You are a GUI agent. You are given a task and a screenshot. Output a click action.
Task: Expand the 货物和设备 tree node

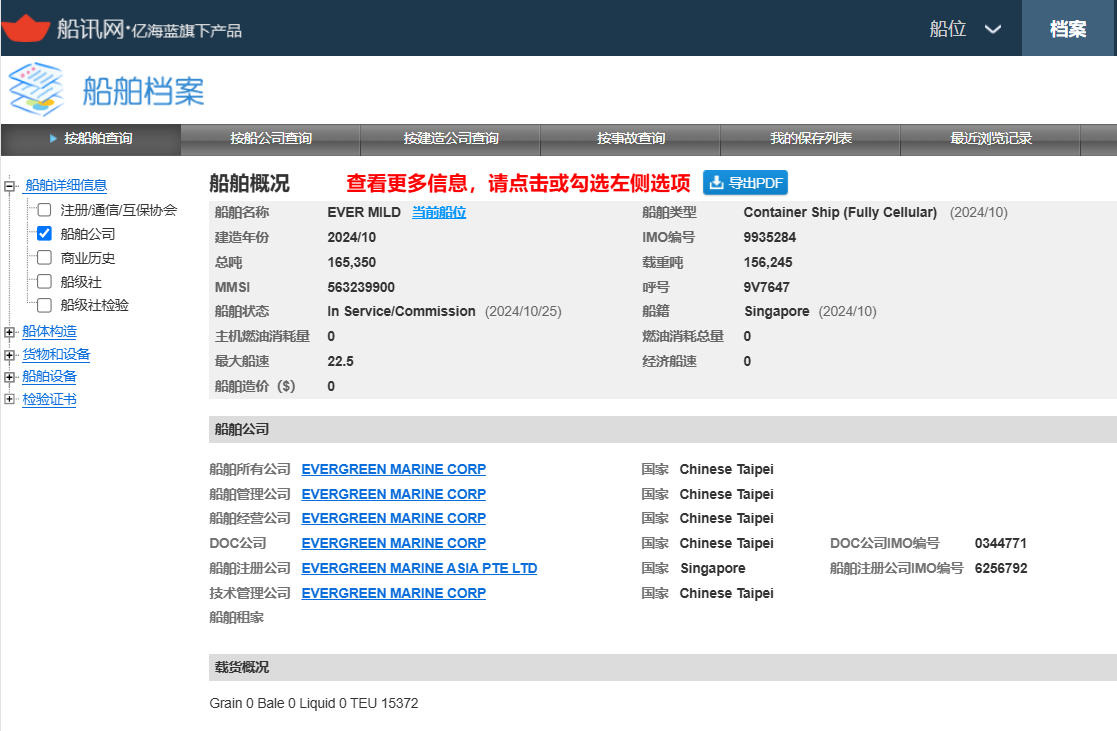(x=10, y=355)
